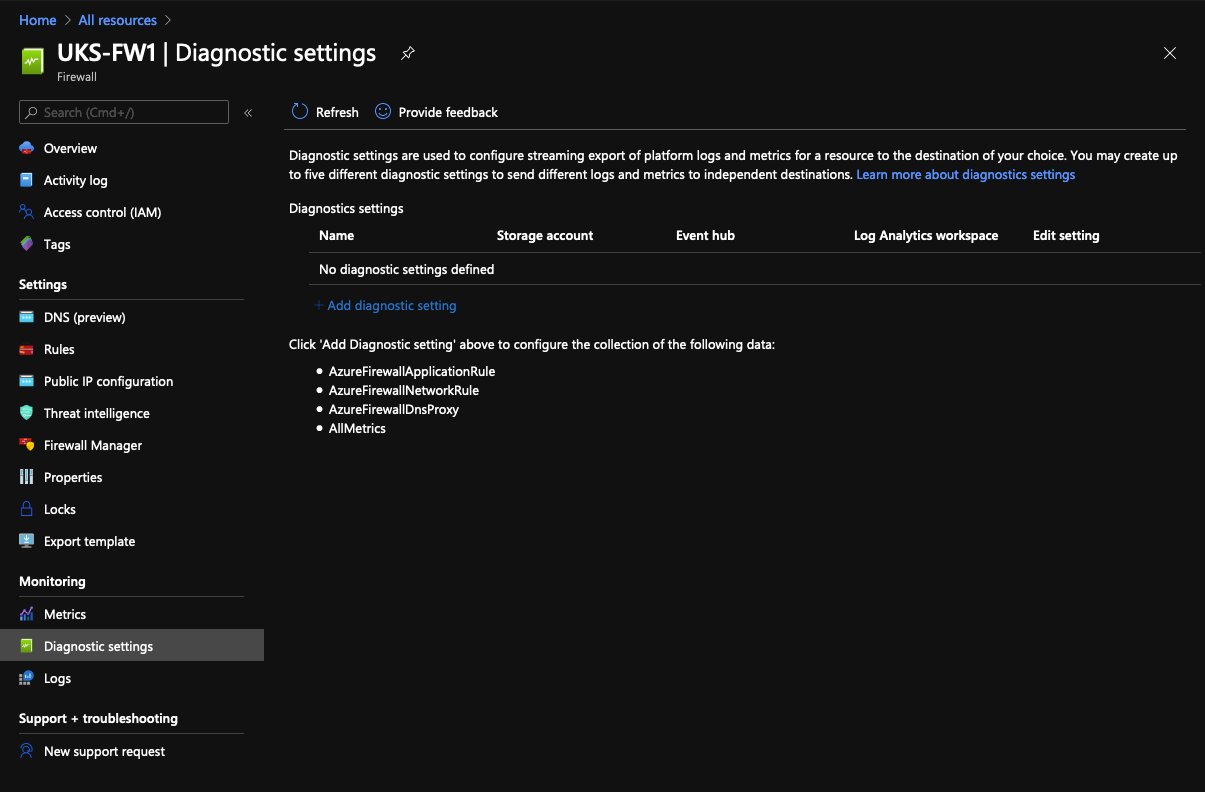The height and width of the screenshot is (792, 1205).
Task: Click the Monitoring section heading
Action: click(x=52, y=581)
